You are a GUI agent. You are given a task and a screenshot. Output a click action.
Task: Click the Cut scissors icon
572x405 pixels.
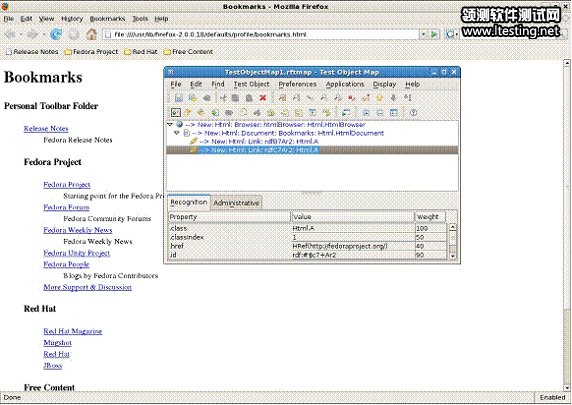(x=223, y=98)
